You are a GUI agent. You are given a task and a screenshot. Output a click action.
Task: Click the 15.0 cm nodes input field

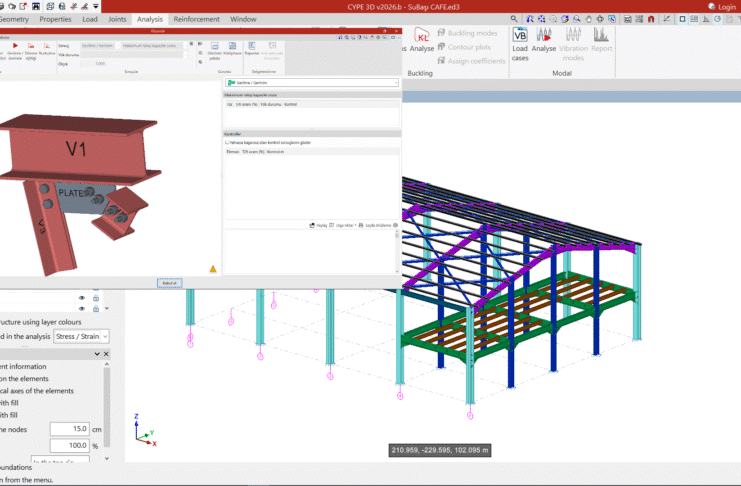click(69, 429)
